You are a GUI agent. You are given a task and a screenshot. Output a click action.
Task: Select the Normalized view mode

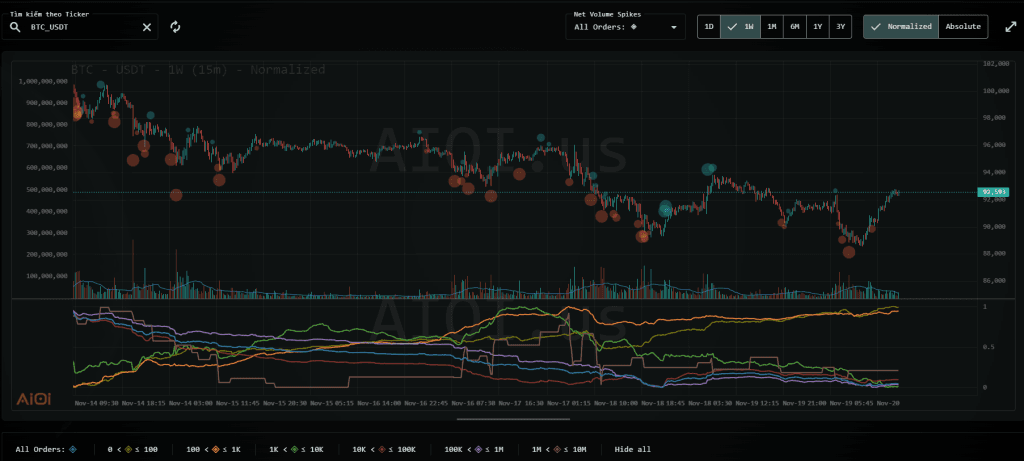[x=901, y=27]
